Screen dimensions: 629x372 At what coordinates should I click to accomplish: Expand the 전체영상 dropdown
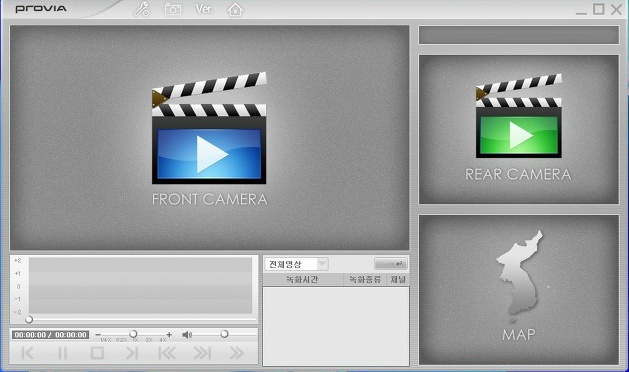point(322,264)
